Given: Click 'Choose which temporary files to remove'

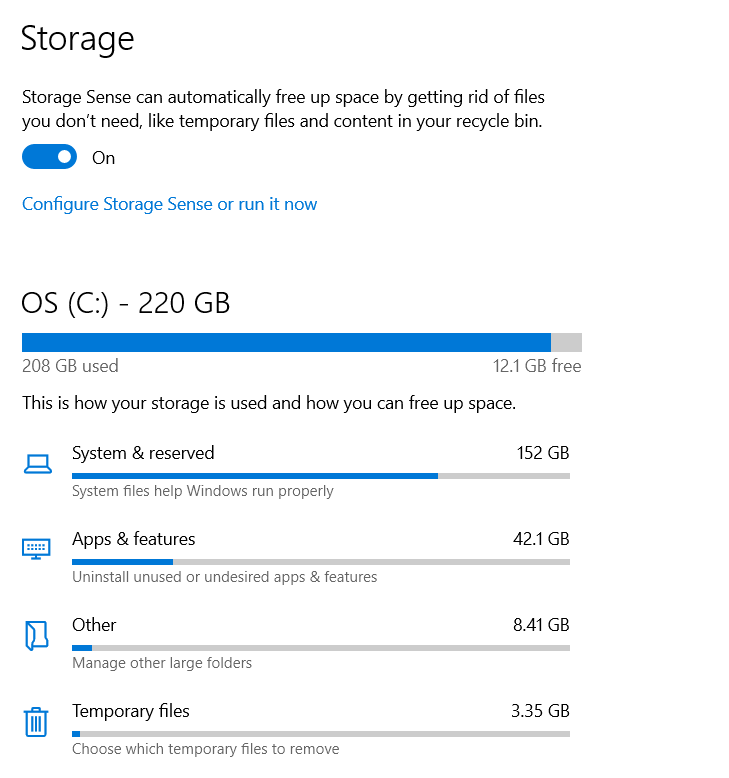Looking at the screenshot, I should (x=205, y=749).
